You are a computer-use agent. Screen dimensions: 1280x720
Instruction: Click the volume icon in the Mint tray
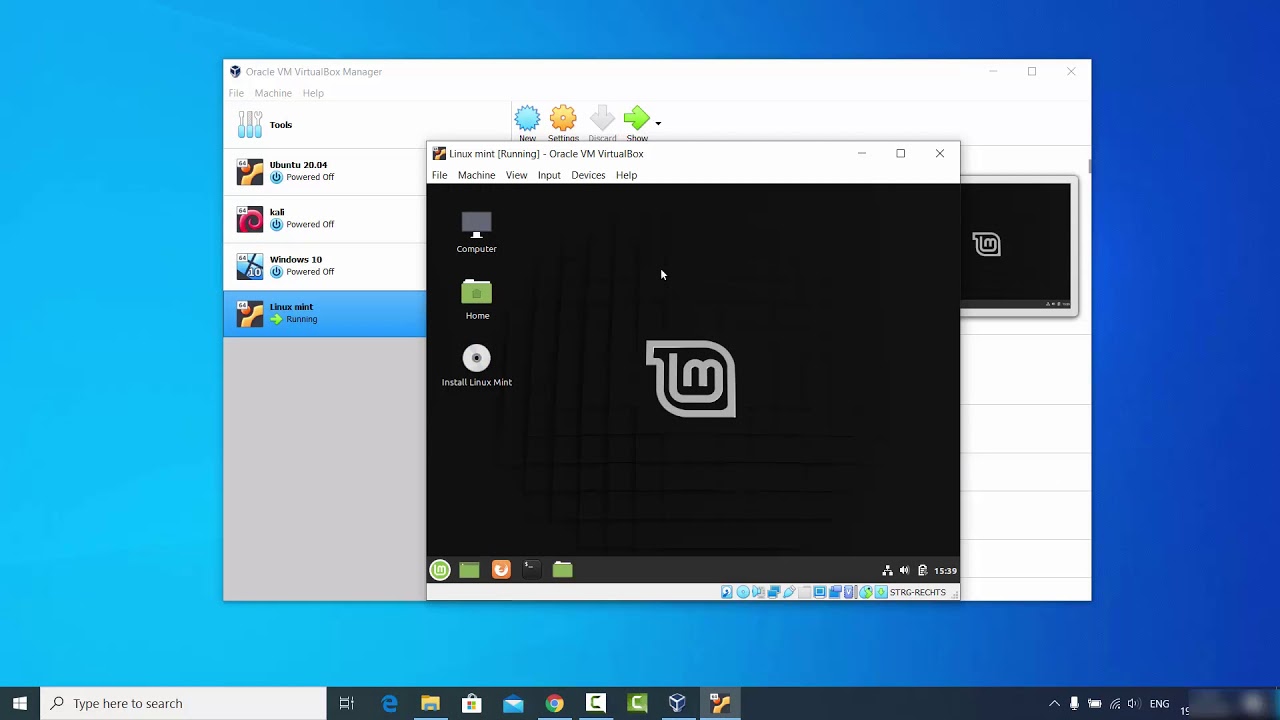904,571
